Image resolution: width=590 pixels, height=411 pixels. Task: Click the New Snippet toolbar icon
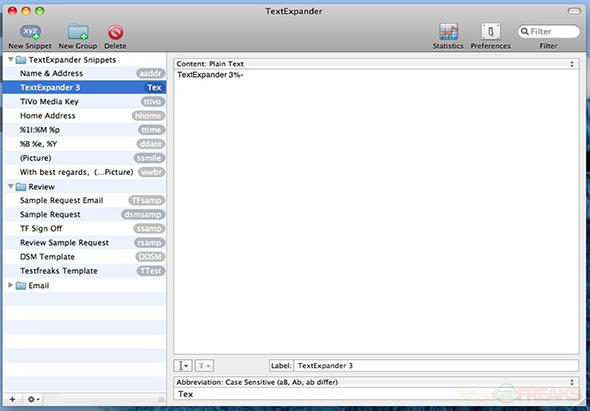click(30, 32)
